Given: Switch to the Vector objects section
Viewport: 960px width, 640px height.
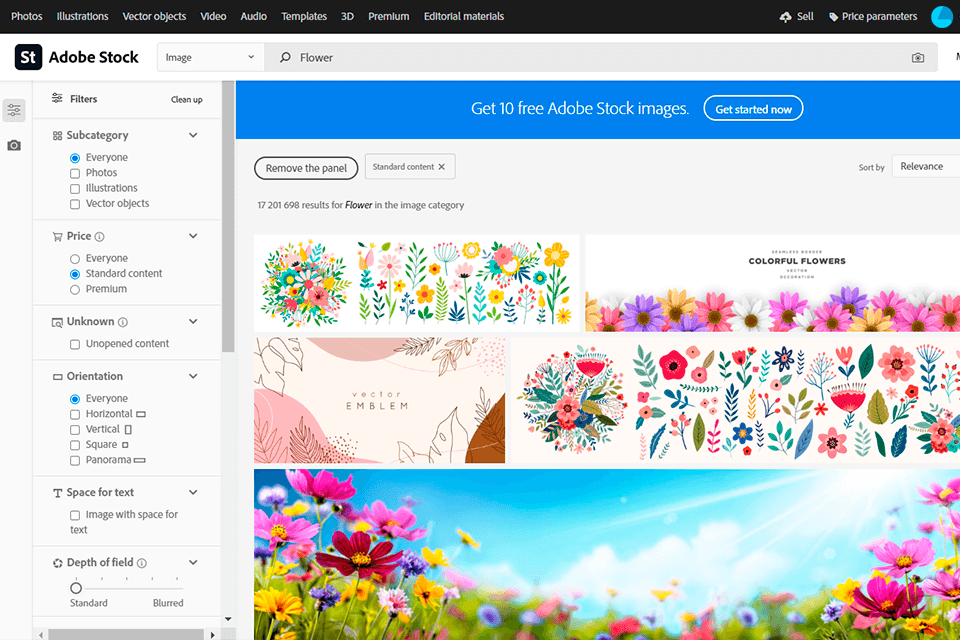Looking at the screenshot, I should point(154,16).
